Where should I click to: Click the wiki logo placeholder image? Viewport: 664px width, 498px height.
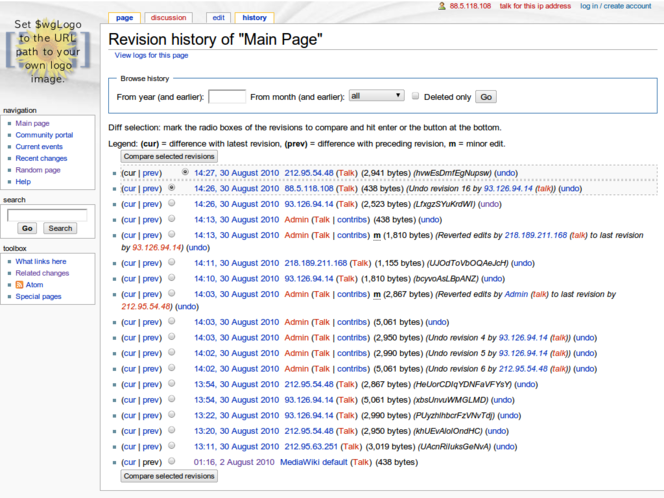(x=48, y=48)
